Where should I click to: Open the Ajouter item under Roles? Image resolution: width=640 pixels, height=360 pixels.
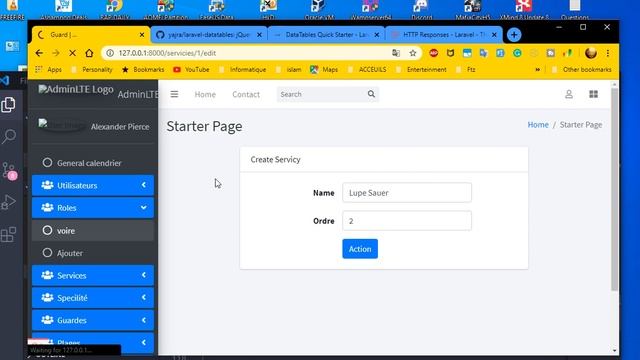point(93,253)
